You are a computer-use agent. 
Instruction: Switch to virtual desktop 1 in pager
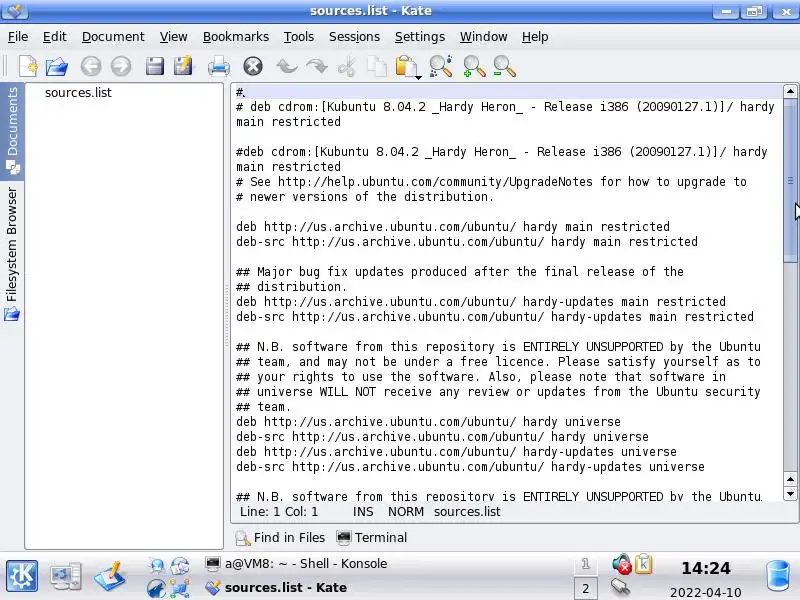click(x=585, y=564)
